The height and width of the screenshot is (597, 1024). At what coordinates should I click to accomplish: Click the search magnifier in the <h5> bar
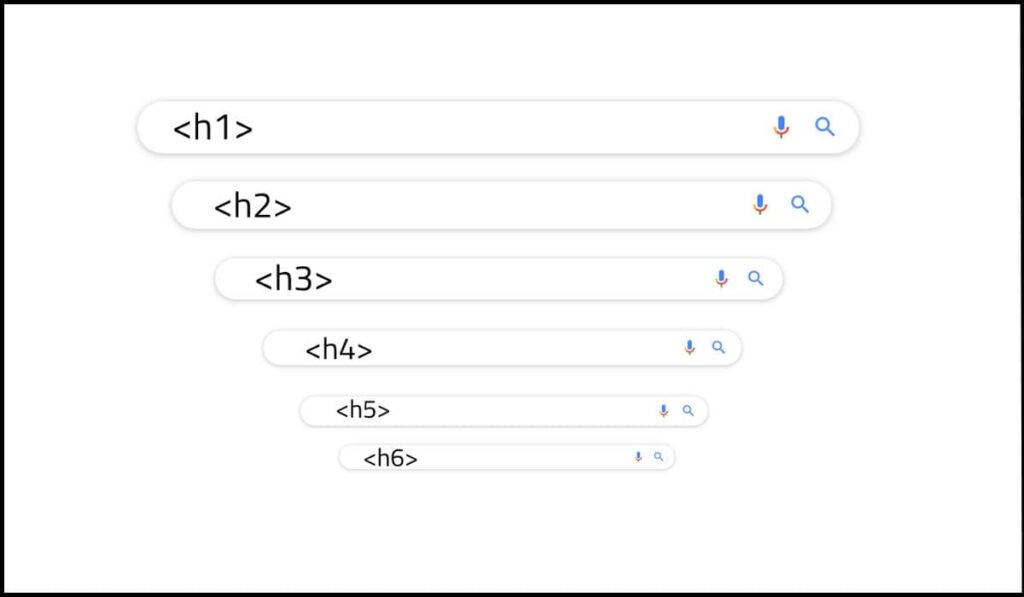coord(688,410)
